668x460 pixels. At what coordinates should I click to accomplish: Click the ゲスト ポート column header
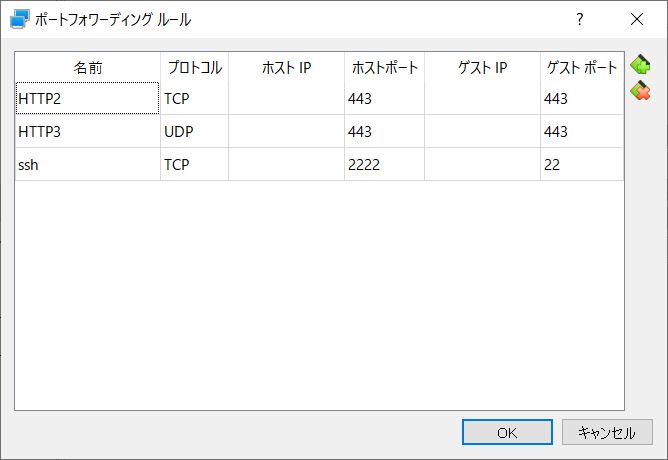click(x=581, y=68)
